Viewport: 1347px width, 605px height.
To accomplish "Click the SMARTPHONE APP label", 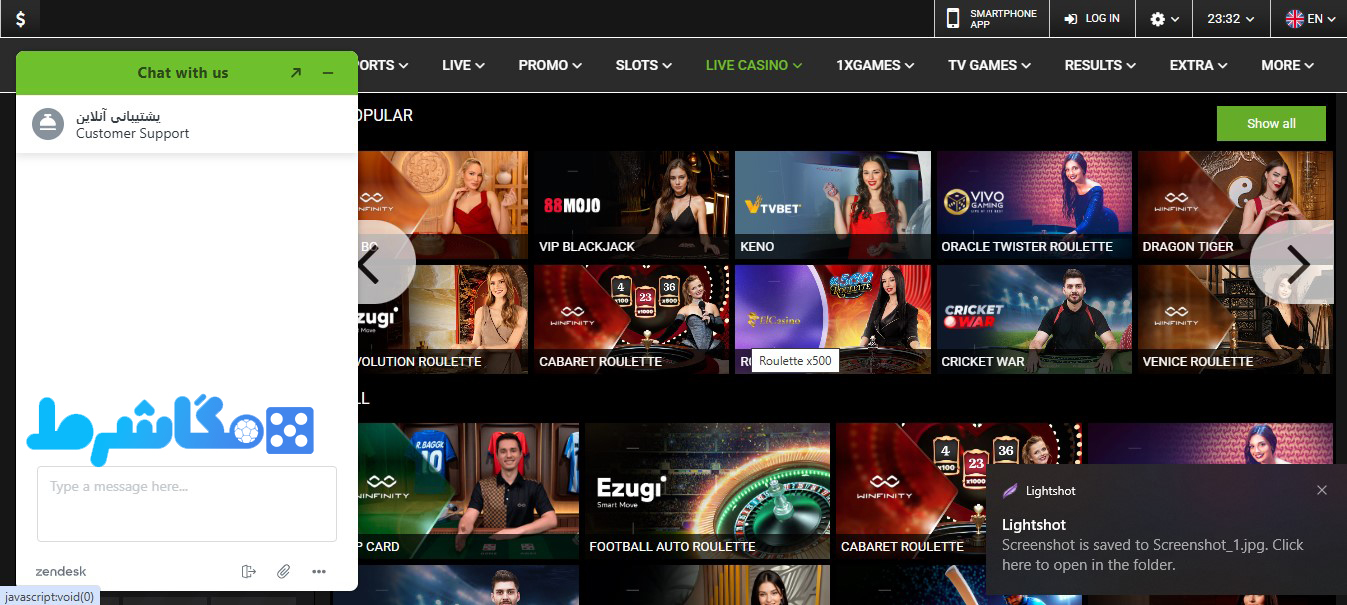I will 1003,19.
